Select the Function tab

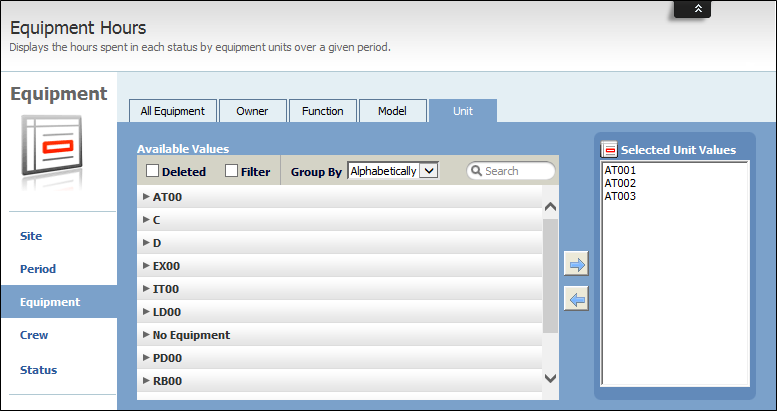coord(323,111)
